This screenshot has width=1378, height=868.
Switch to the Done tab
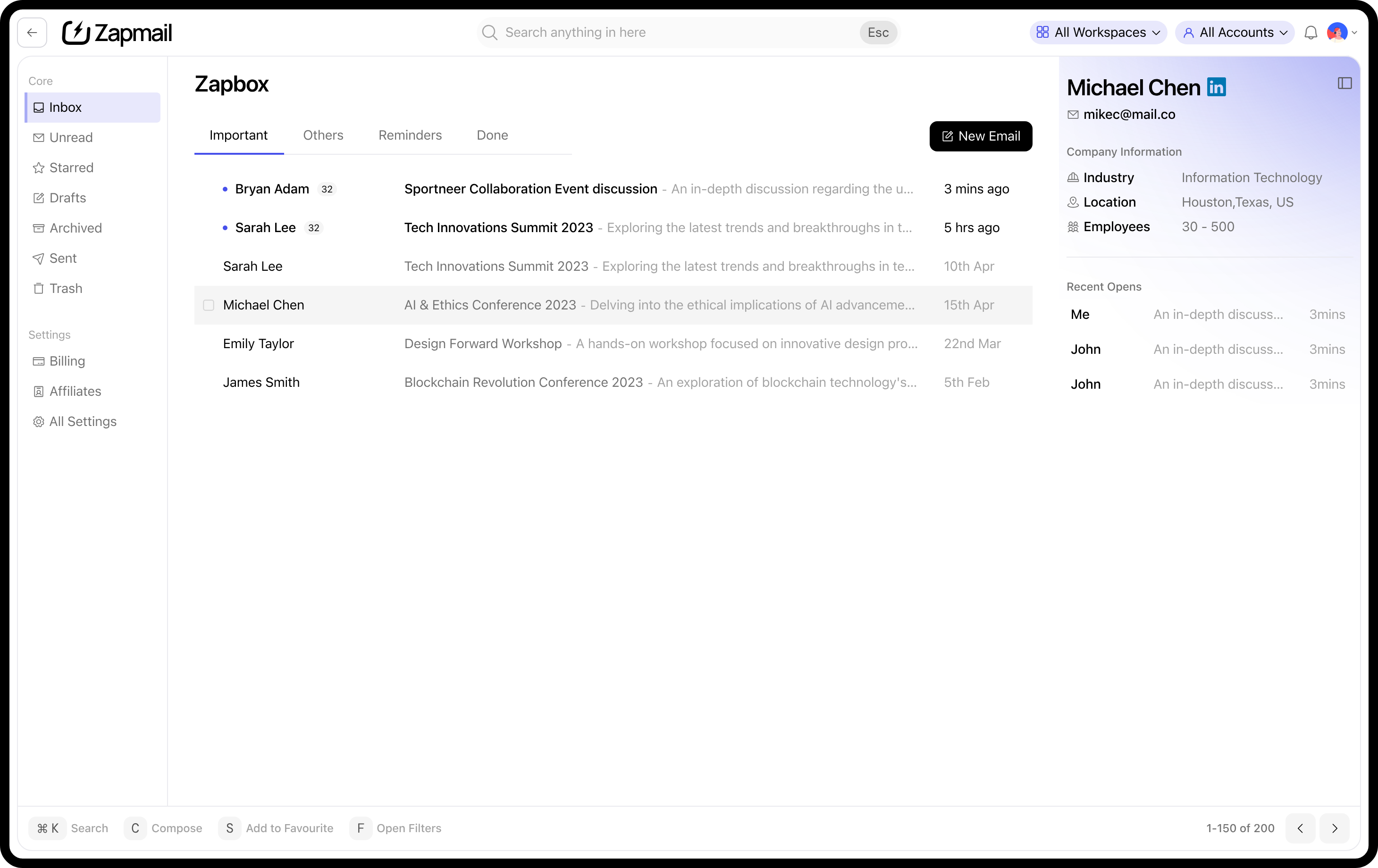tap(493, 135)
